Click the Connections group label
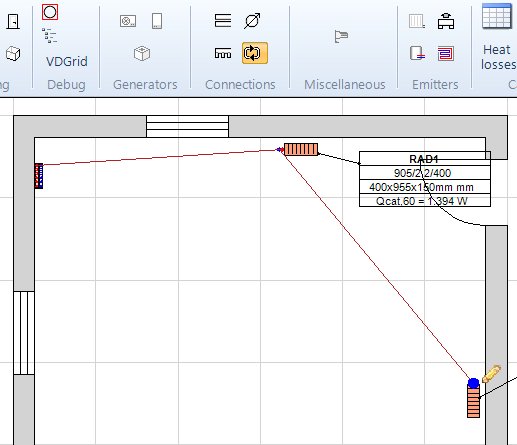This screenshot has height=445, width=517. (240, 85)
